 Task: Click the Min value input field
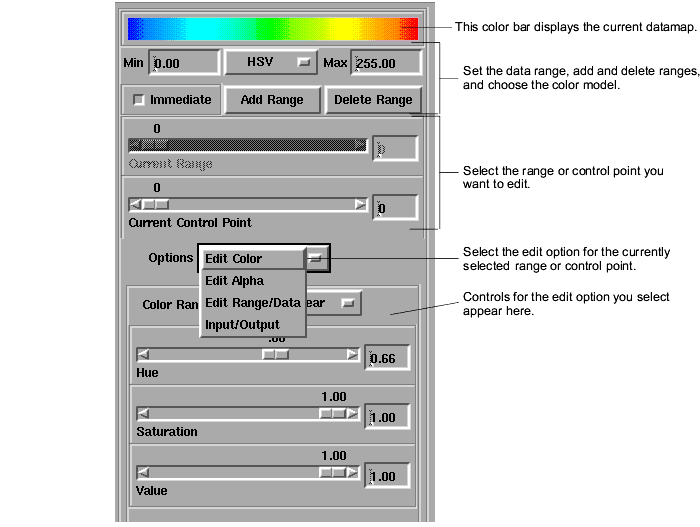tap(184, 63)
